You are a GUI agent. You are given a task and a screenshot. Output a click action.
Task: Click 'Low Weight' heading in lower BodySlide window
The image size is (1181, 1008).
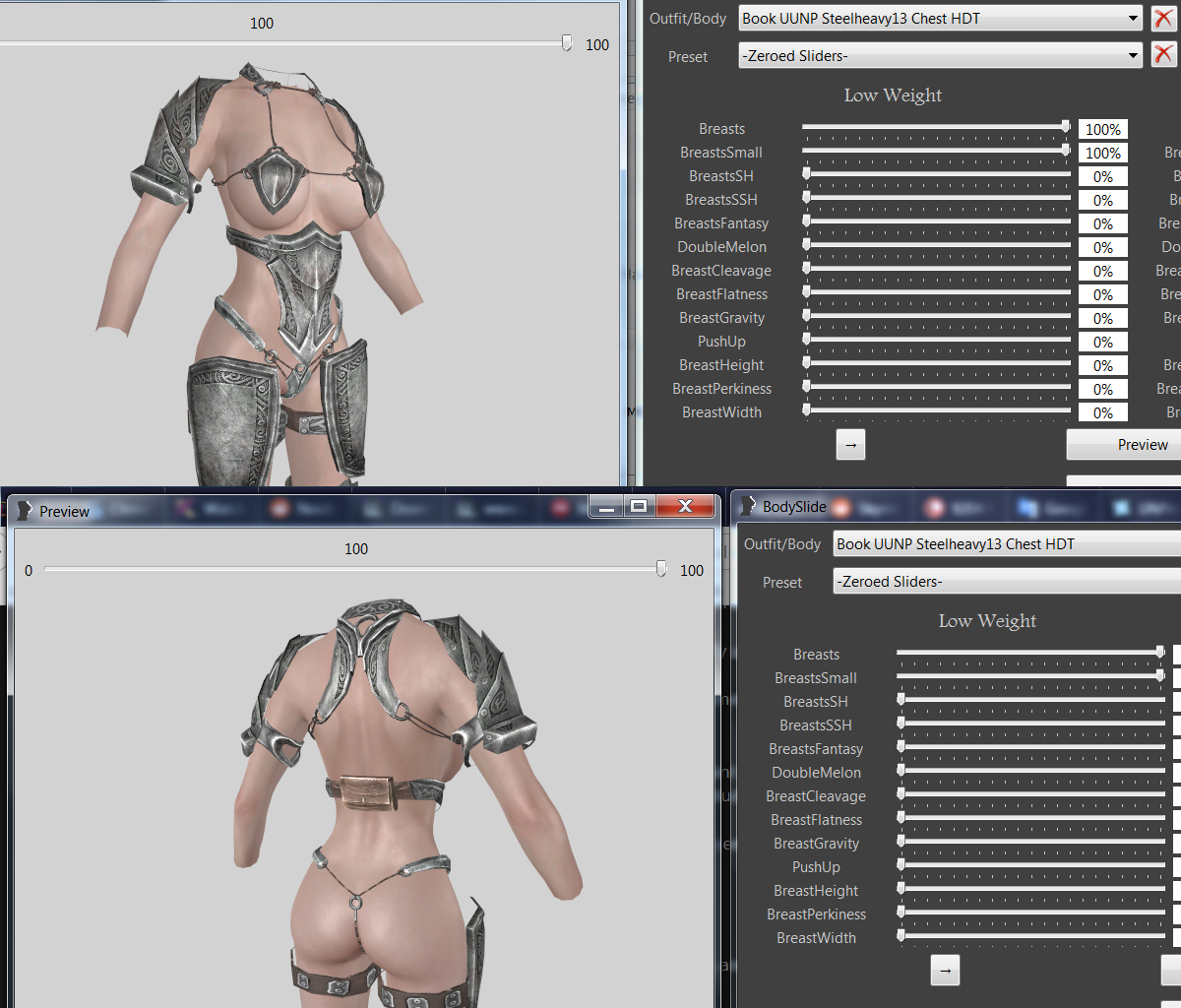click(x=987, y=621)
